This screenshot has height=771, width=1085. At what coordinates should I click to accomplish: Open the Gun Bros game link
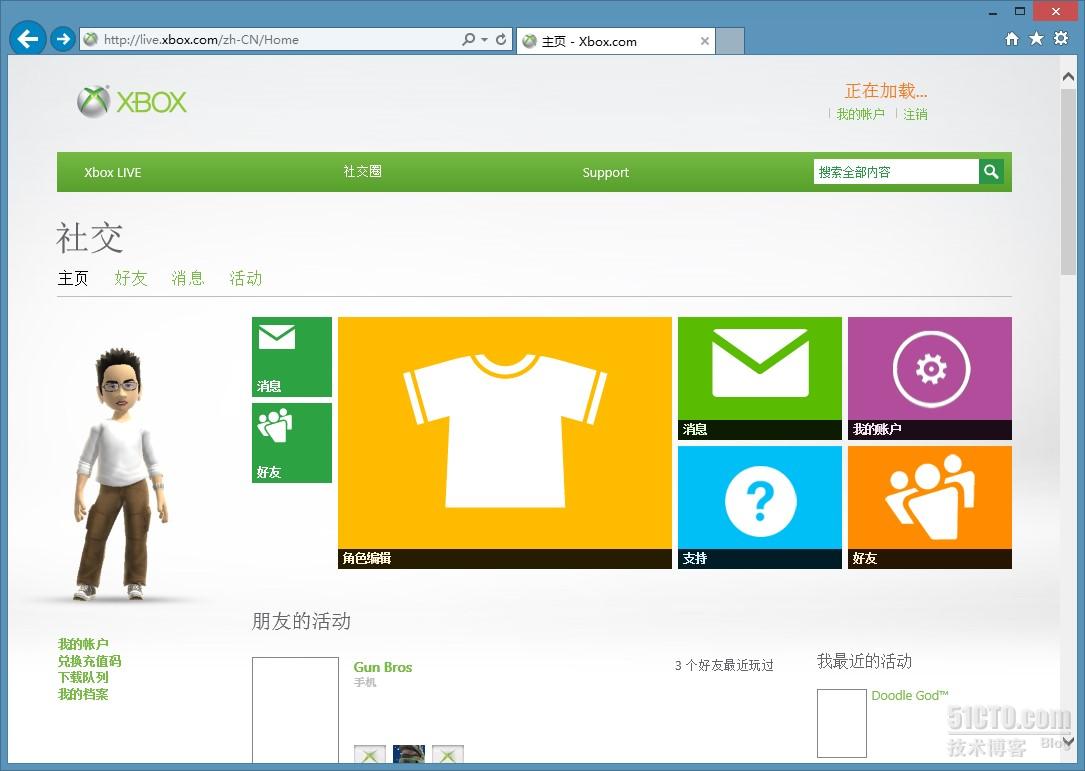point(383,667)
